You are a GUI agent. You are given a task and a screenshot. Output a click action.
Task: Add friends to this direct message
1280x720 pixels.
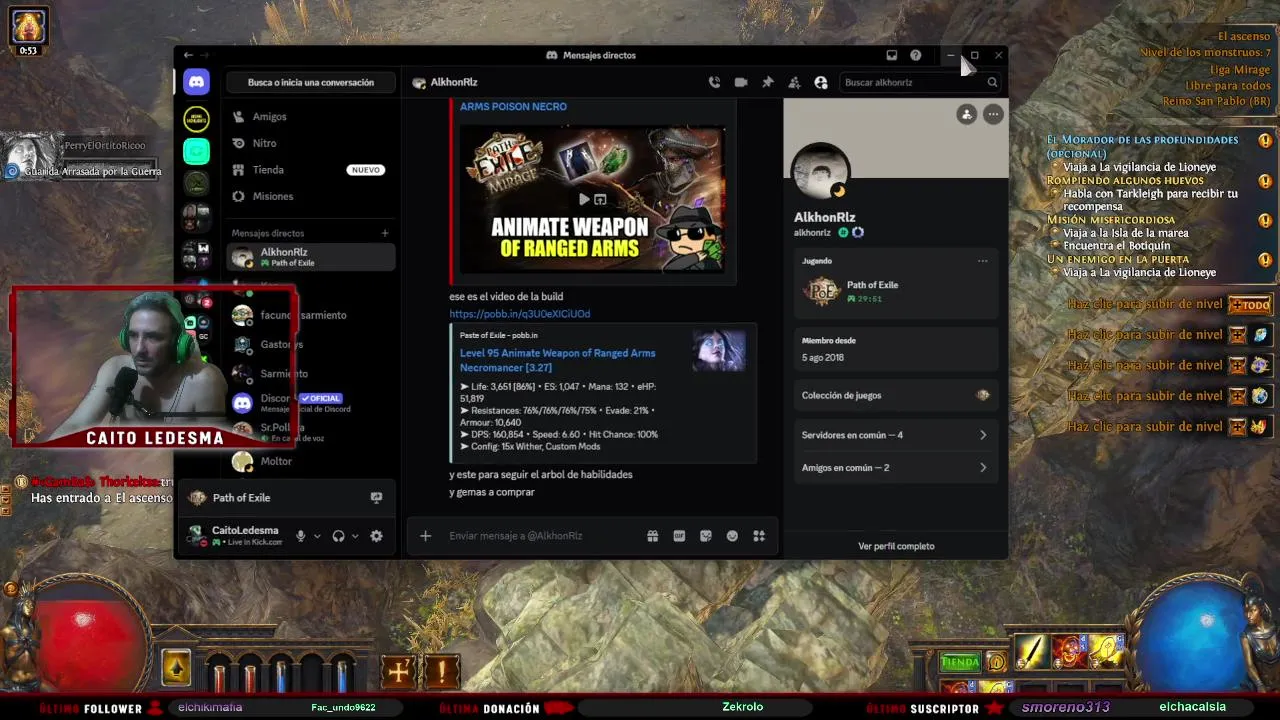(x=794, y=83)
